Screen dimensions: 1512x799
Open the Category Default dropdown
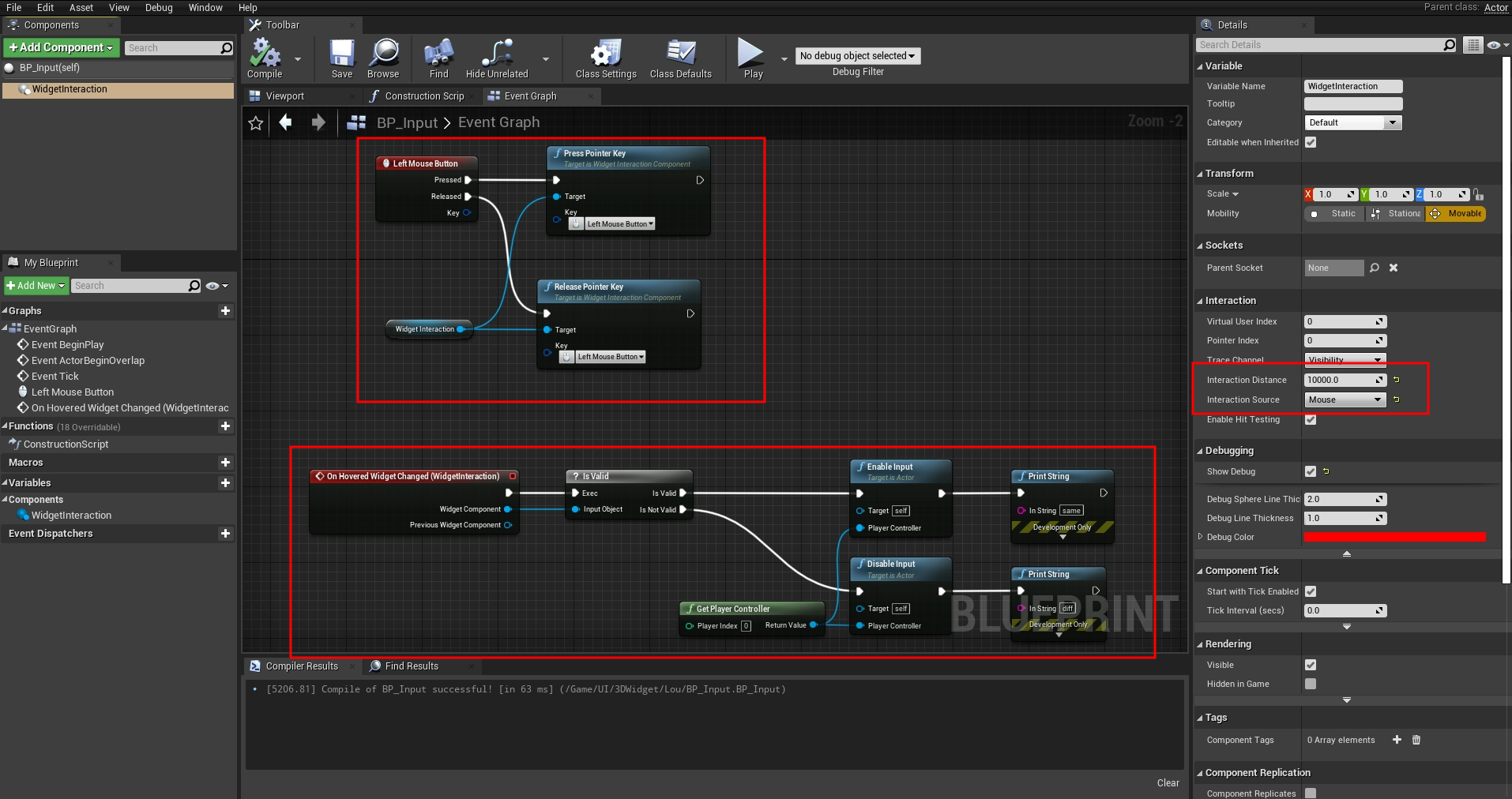pos(1353,122)
